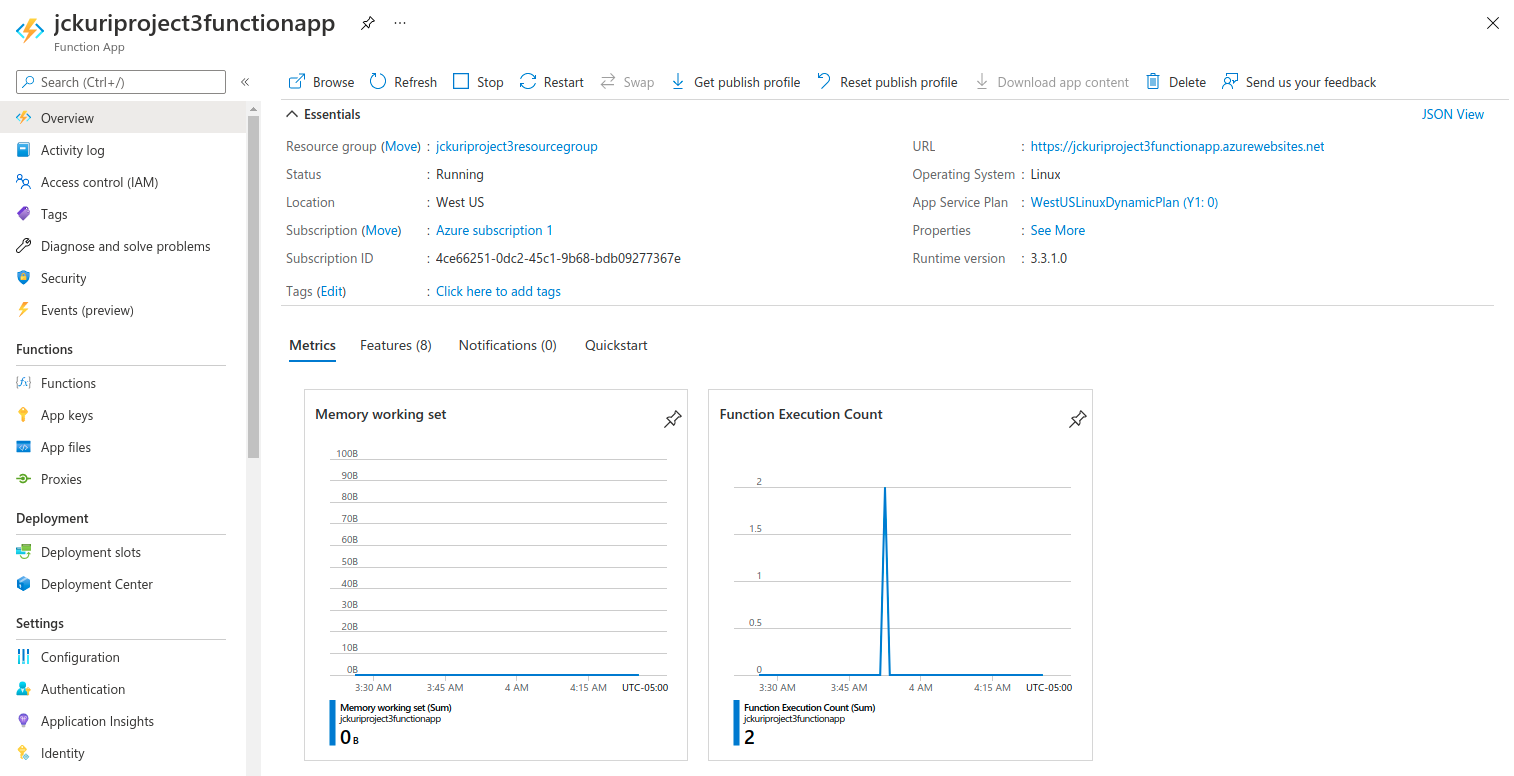Pin the Function Execution Count chart
Viewport: 1514px width, 776px height.
pos(1077,420)
